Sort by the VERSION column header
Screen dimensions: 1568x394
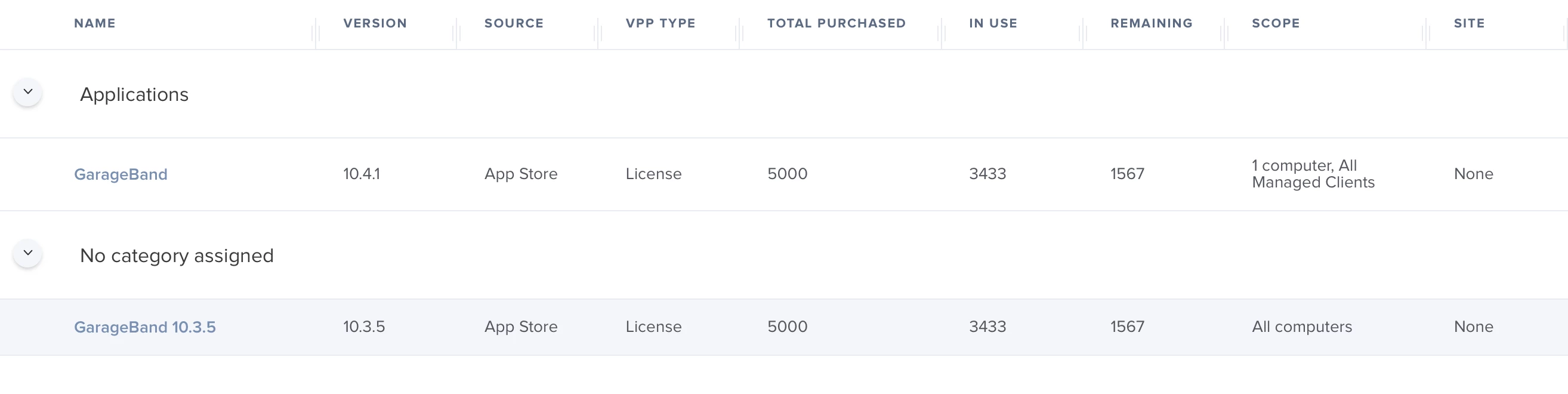[x=375, y=23]
